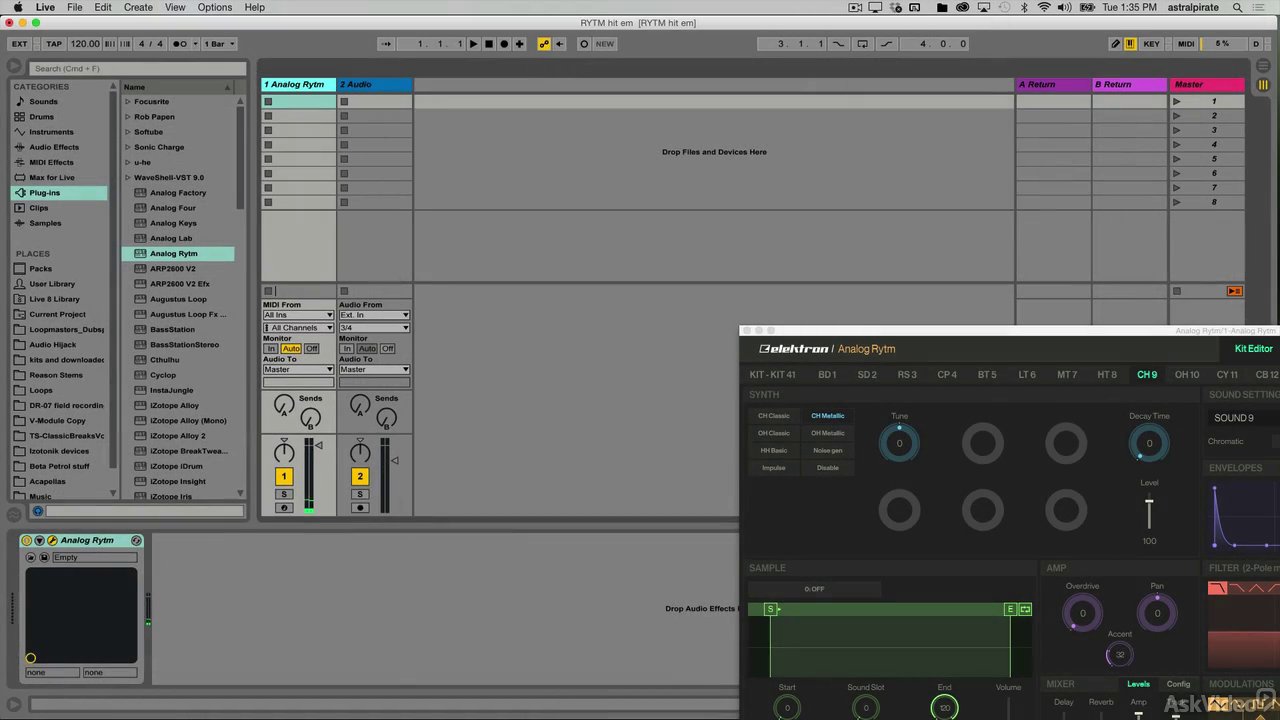The width and height of the screenshot is (1280, 720).
Task: Select Audio Effects category in browser
Action: [x=54, y=147]
